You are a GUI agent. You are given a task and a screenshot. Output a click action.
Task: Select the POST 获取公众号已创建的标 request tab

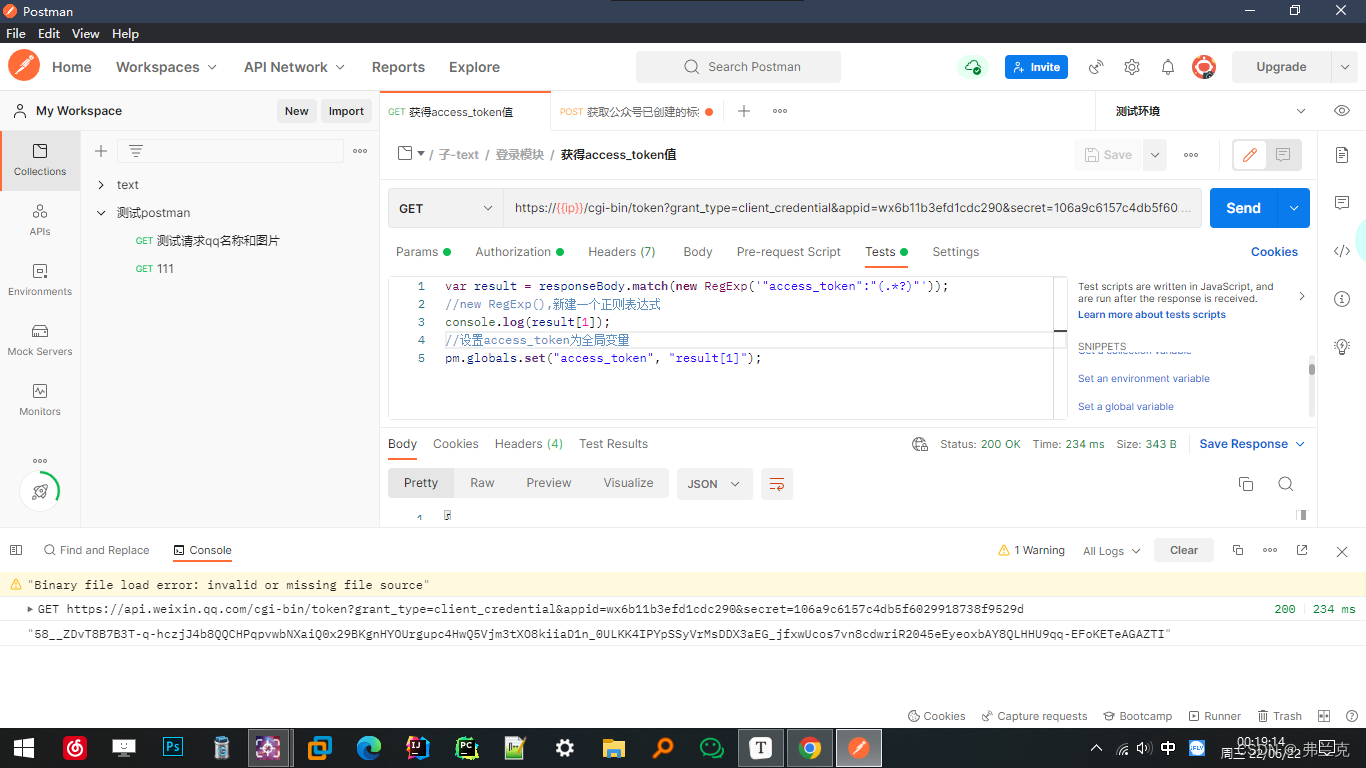636,112
